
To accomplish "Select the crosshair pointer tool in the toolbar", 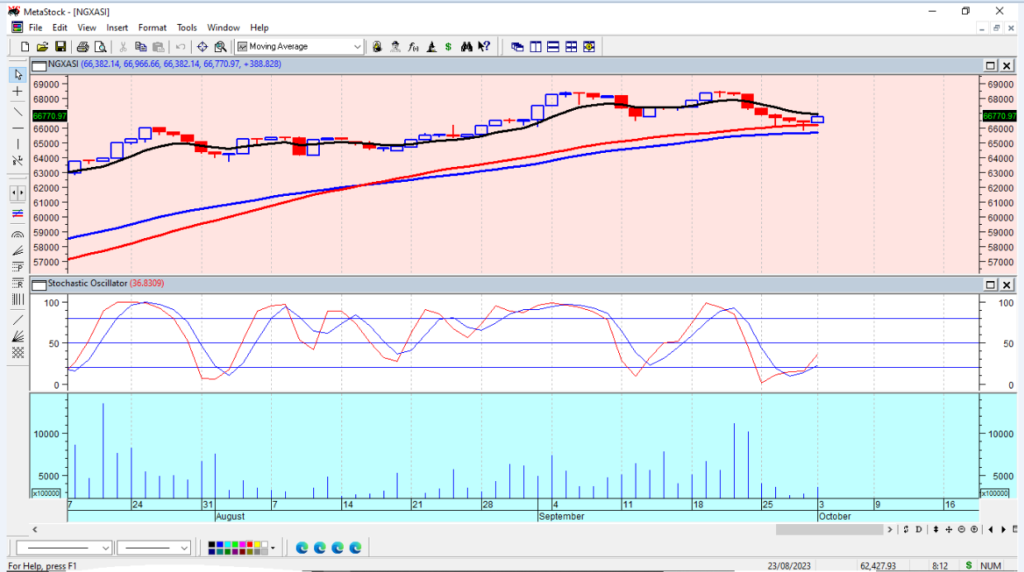I will pos(201,47).
